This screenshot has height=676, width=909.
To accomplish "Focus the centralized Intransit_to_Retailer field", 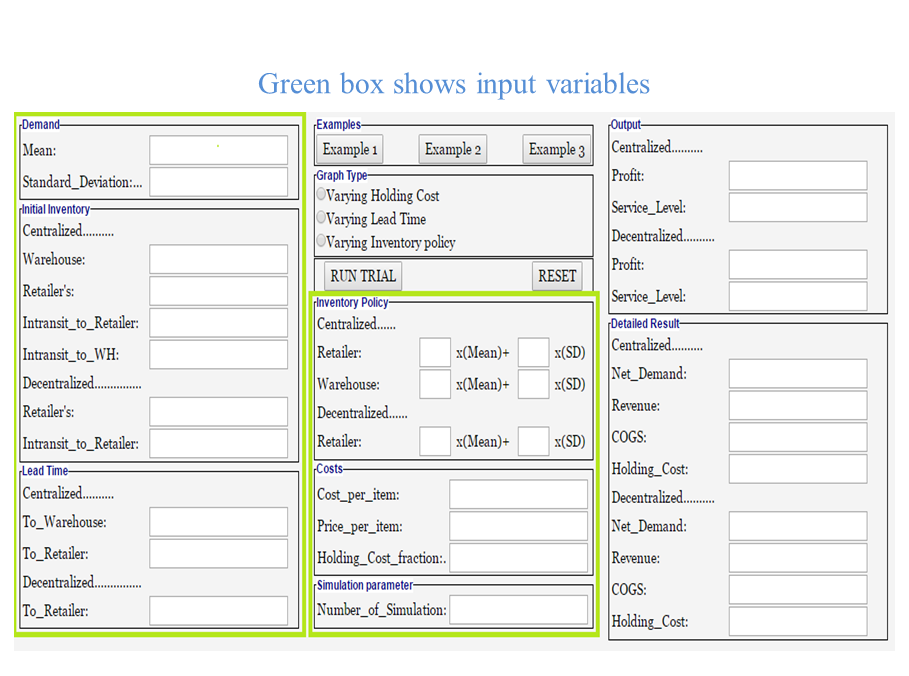I will point(219,323).
